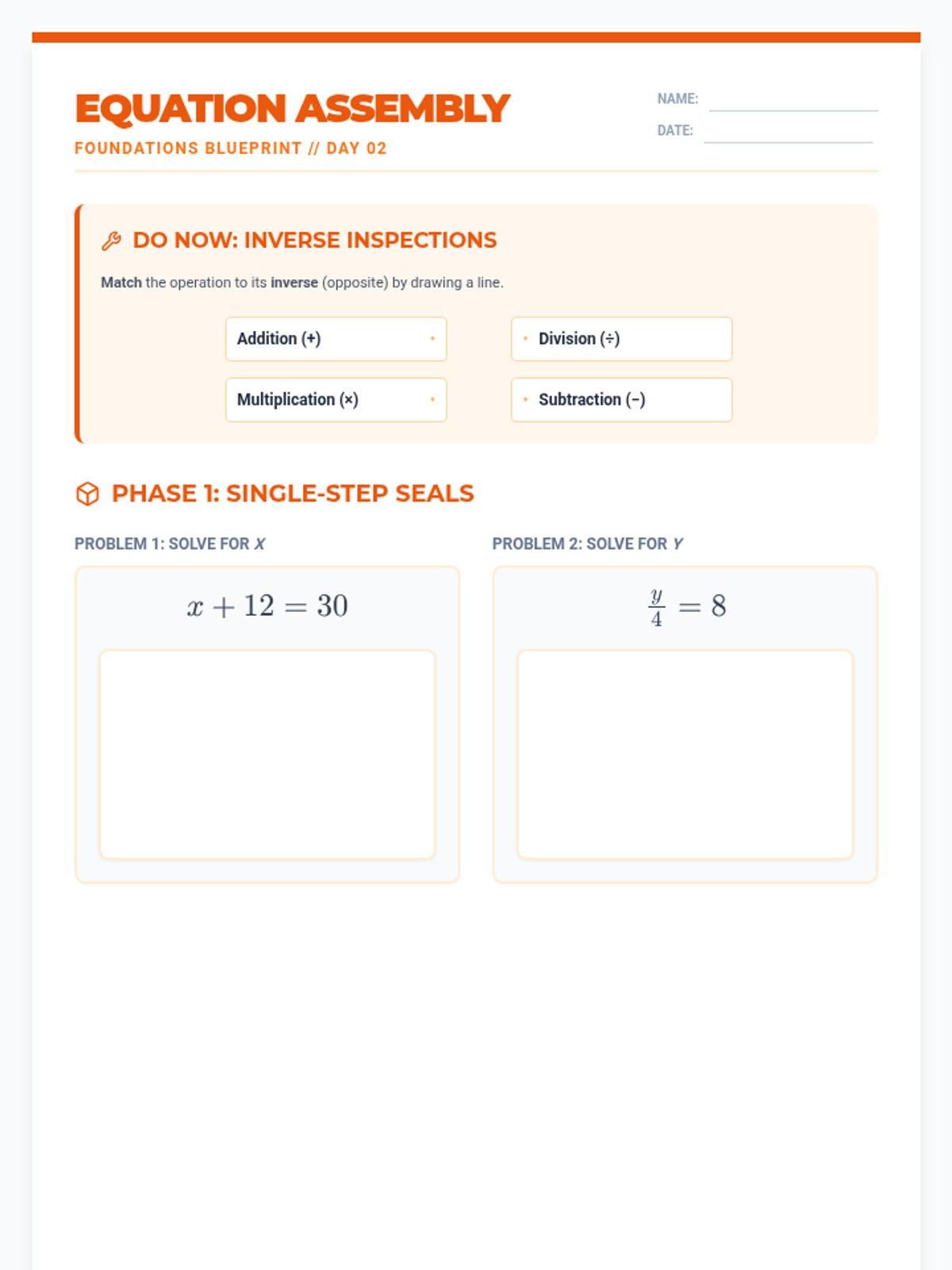Click the cube icon beside Phase 1
The image size is (952, 1270).
(87, 494)
